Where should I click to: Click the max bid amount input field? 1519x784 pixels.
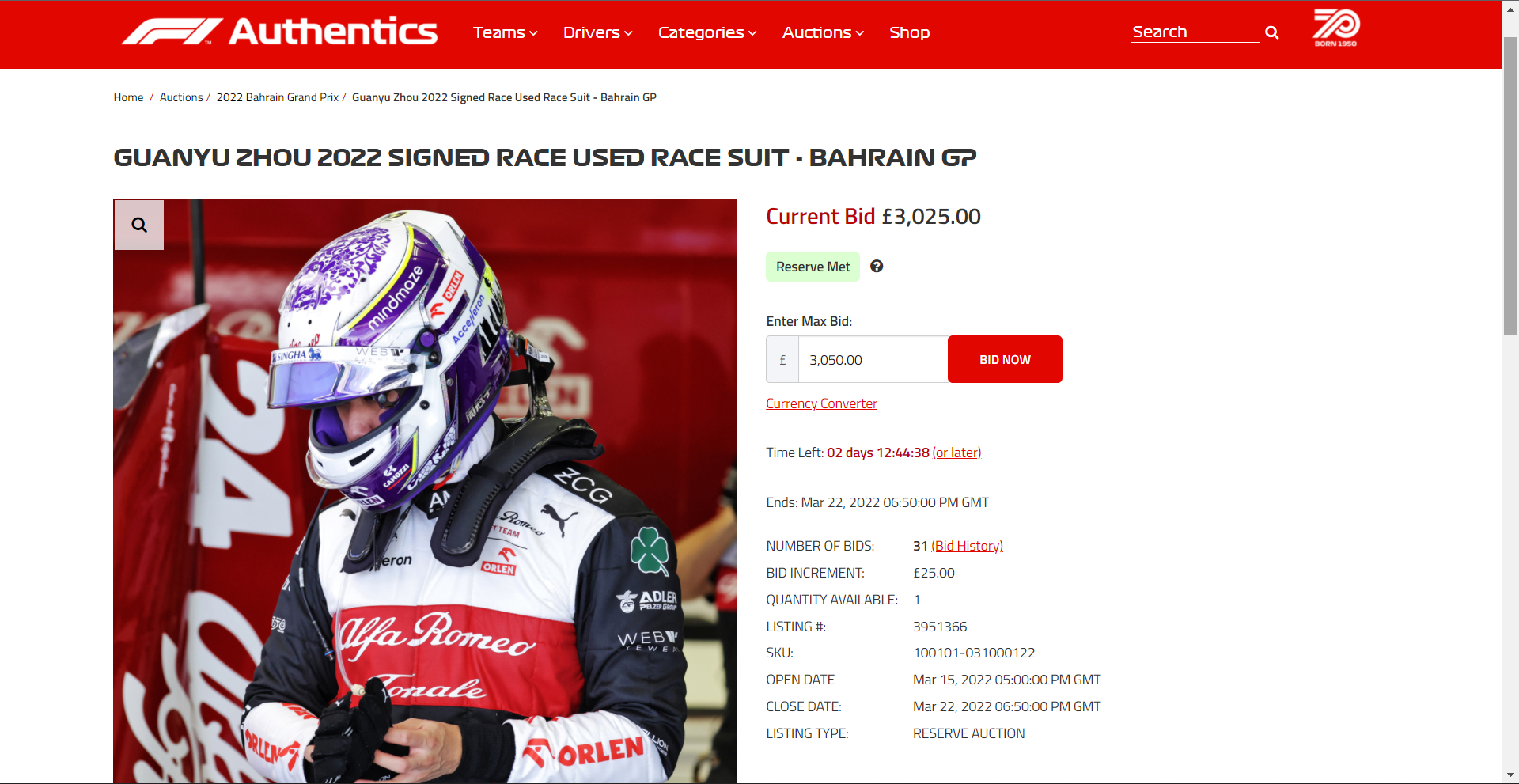[873, 359]
